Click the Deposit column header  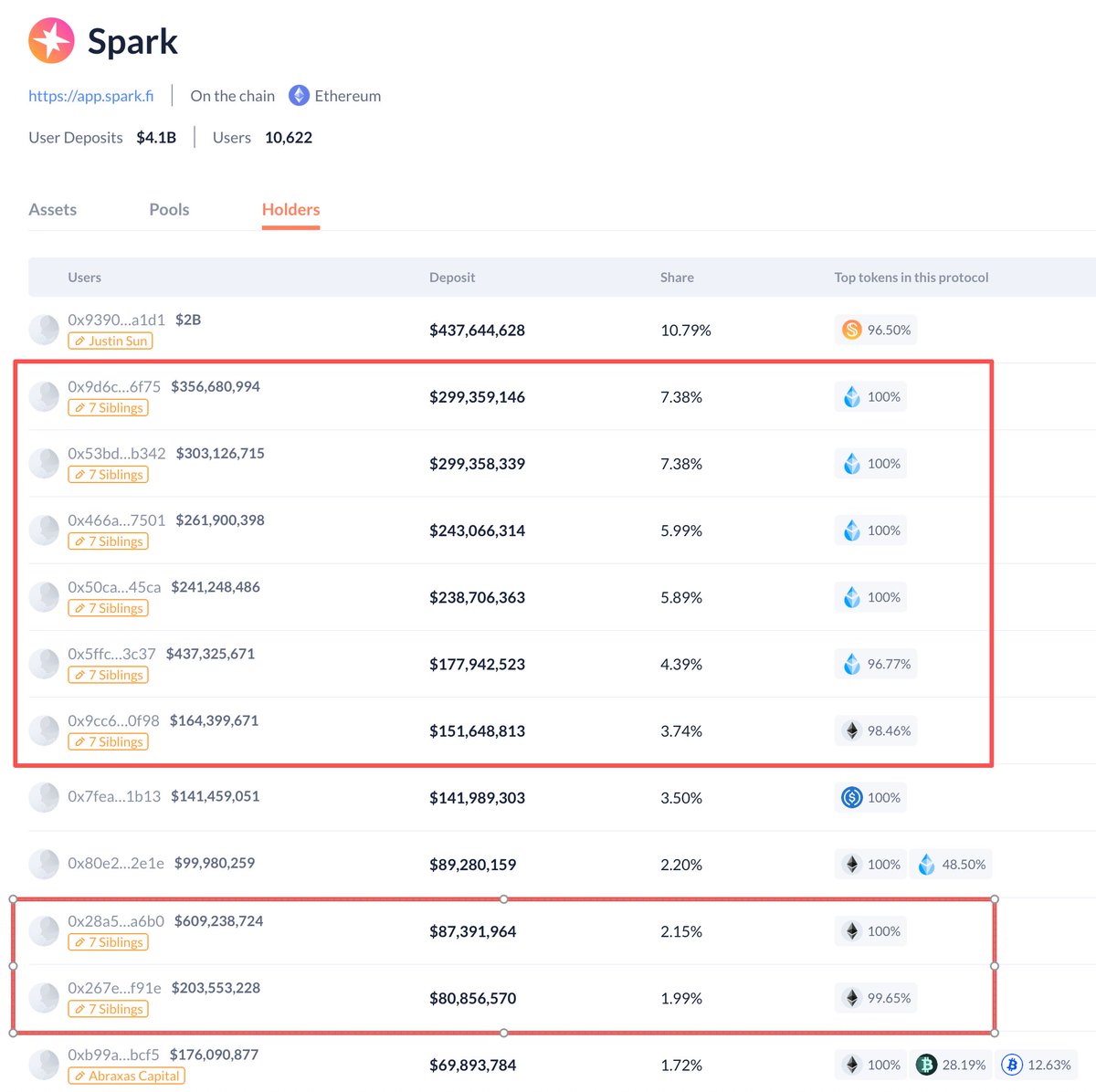(x=452, y=278)
